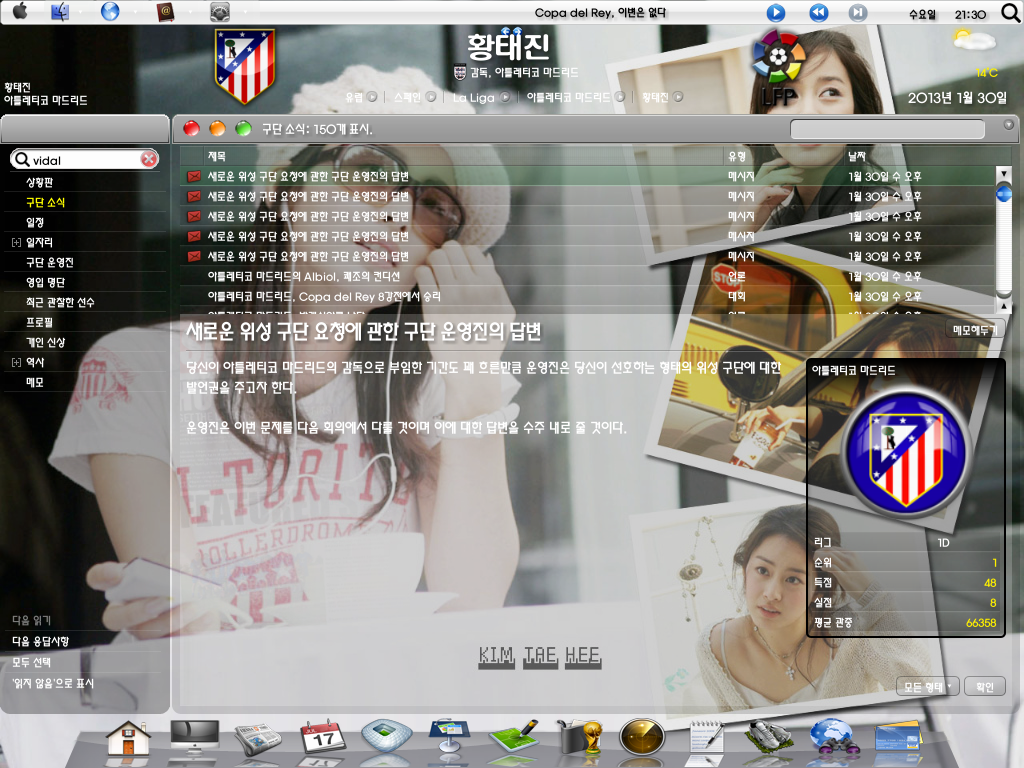1024x768 pixels.
Task: Open the Home house icon in the dock
Action: pos(128,741)
